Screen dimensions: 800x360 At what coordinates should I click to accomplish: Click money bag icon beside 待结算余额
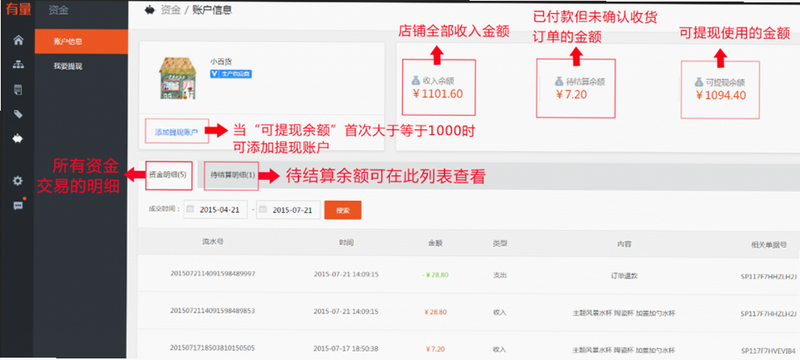(559, 82)
